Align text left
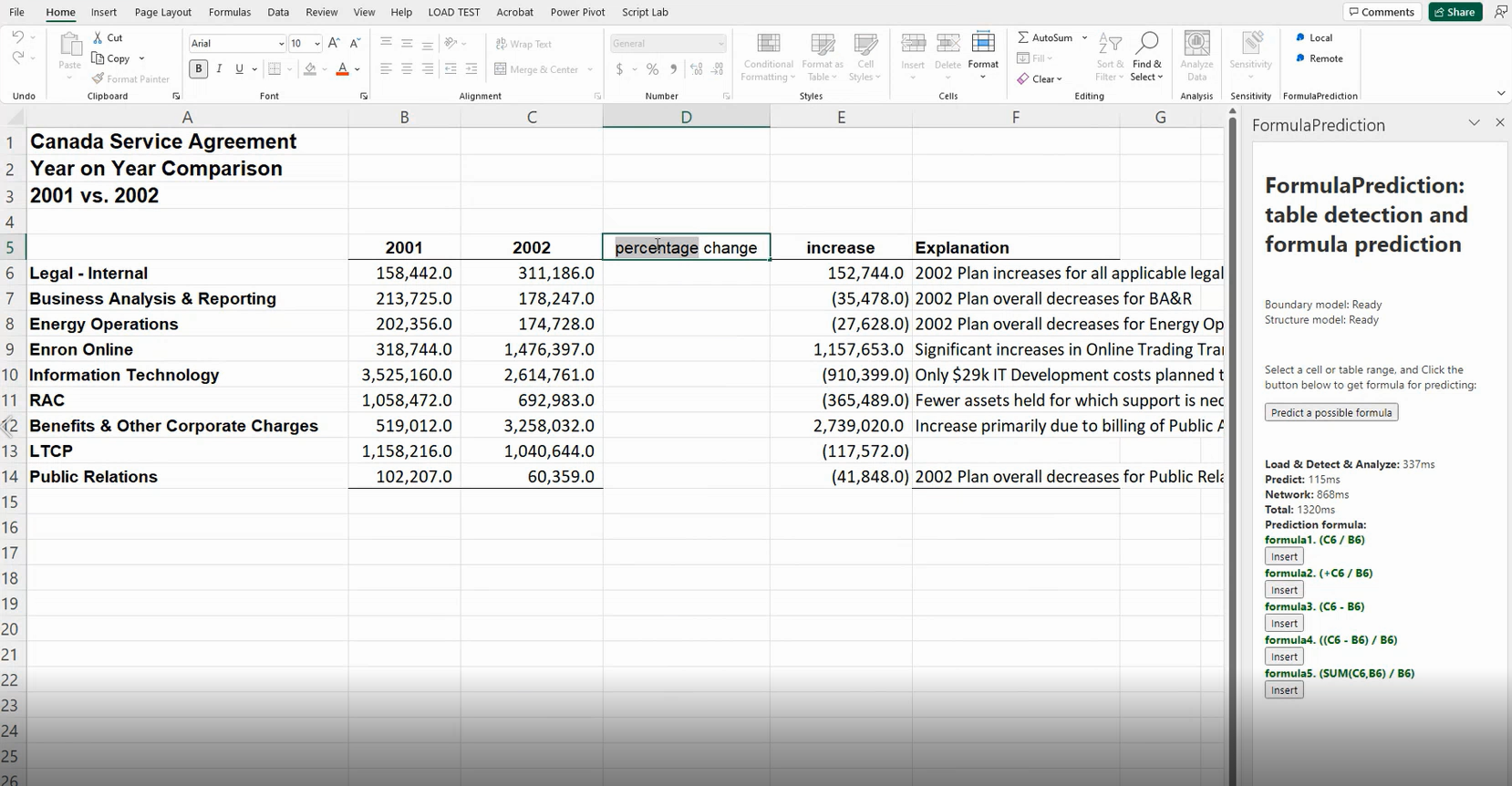The image size is (1512, 786). (x=386, y=69)
